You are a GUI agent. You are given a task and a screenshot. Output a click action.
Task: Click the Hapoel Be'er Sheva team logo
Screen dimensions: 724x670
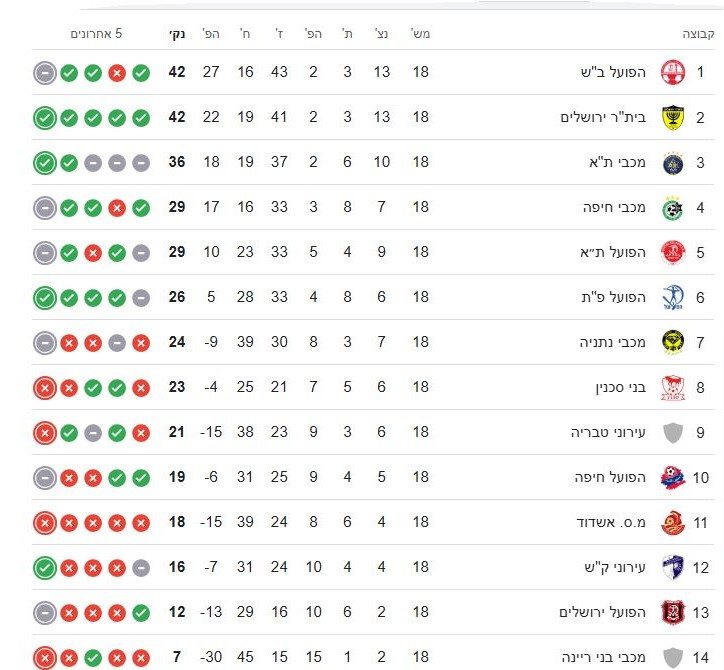point(673,73)
